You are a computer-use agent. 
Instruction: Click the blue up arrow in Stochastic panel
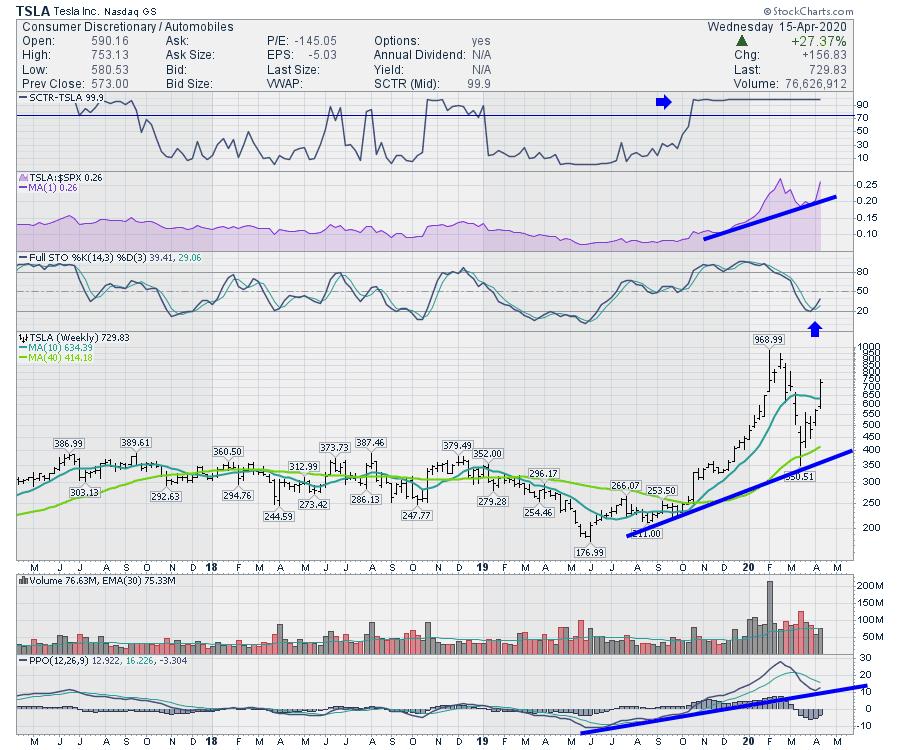pos(815,327)
